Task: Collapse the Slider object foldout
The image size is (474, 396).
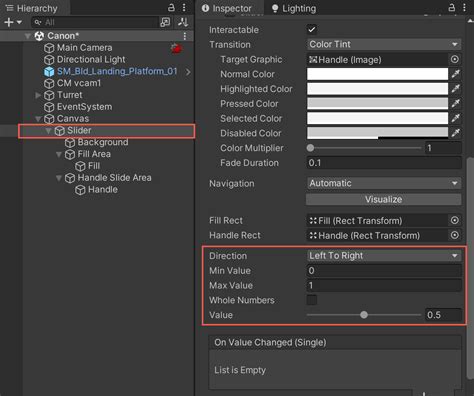Action: tap(49, 131)
